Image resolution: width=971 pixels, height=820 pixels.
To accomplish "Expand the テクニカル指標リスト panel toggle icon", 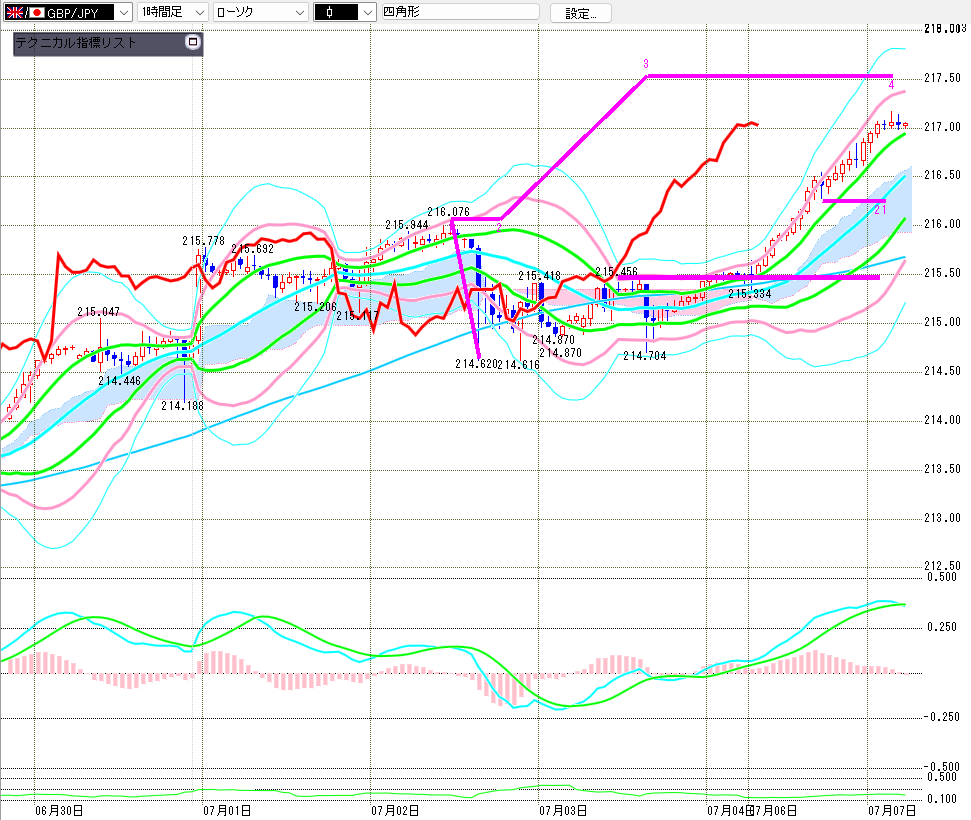I will [x=193, y=42].
